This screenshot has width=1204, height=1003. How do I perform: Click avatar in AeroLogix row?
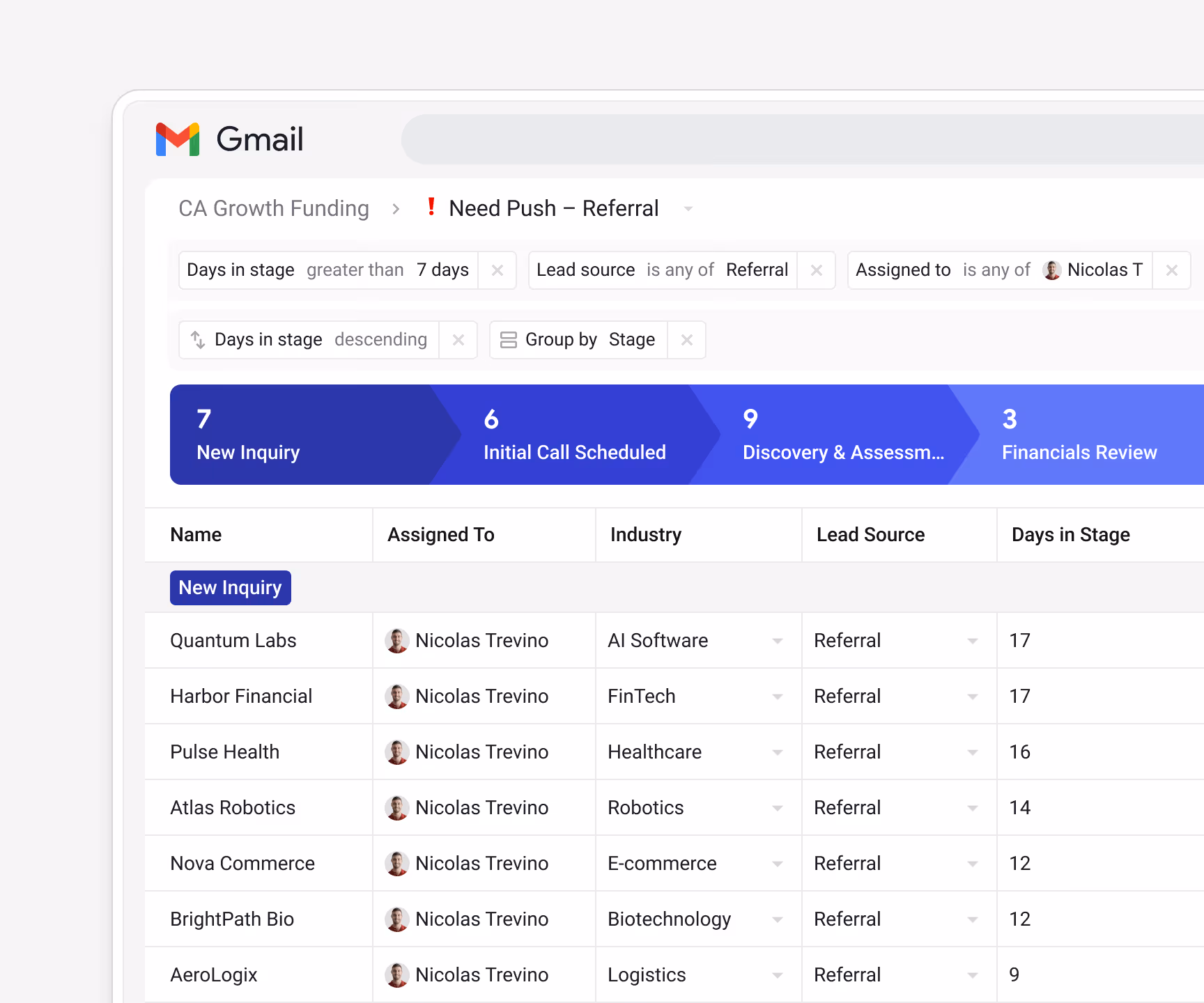(x=397, y=975)
